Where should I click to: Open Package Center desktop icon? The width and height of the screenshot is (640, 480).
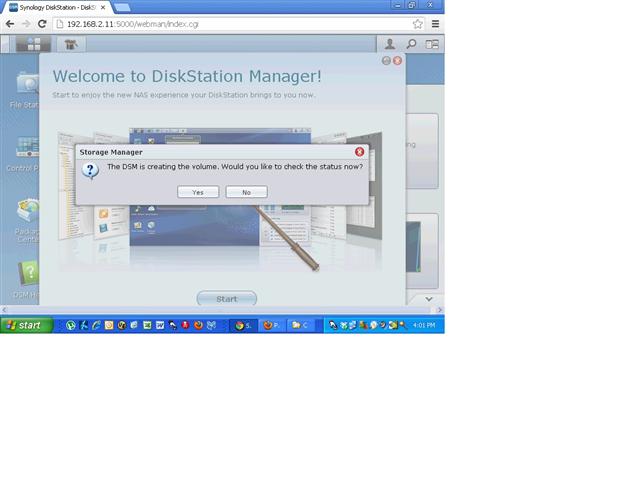click(27, 220)
